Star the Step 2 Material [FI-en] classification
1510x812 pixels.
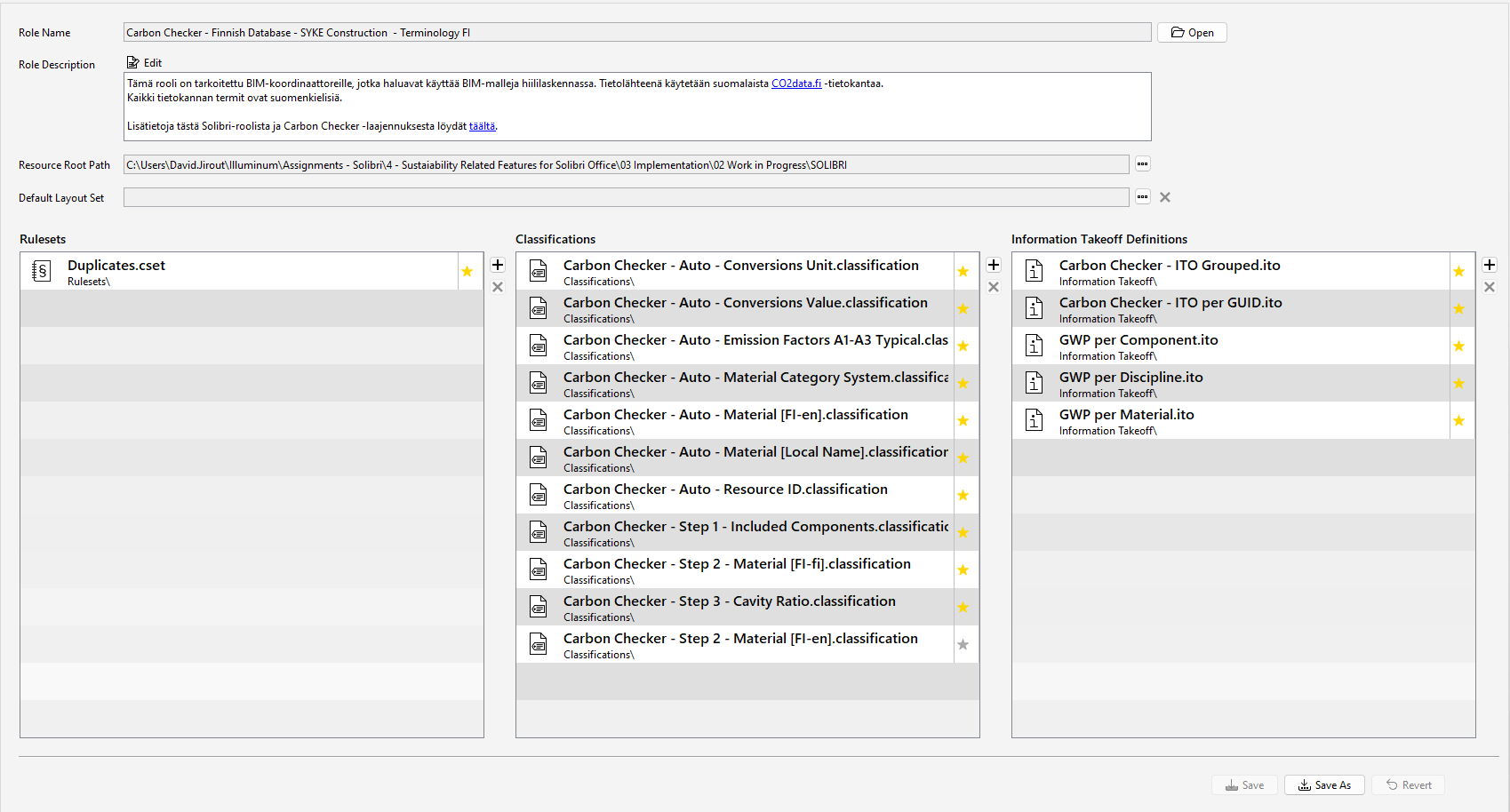click(963, 644)
